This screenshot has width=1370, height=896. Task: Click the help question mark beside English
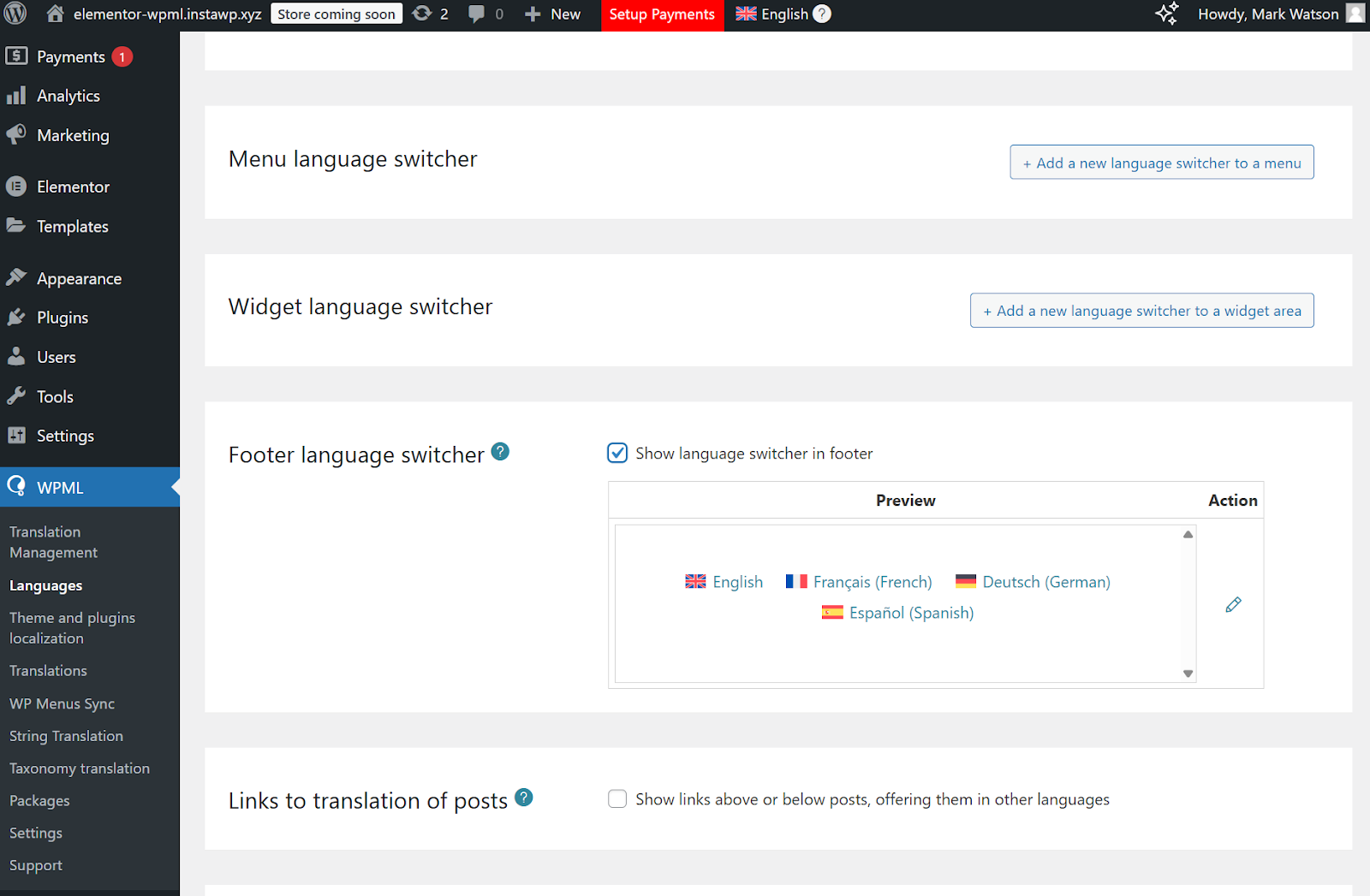[822, 14]
